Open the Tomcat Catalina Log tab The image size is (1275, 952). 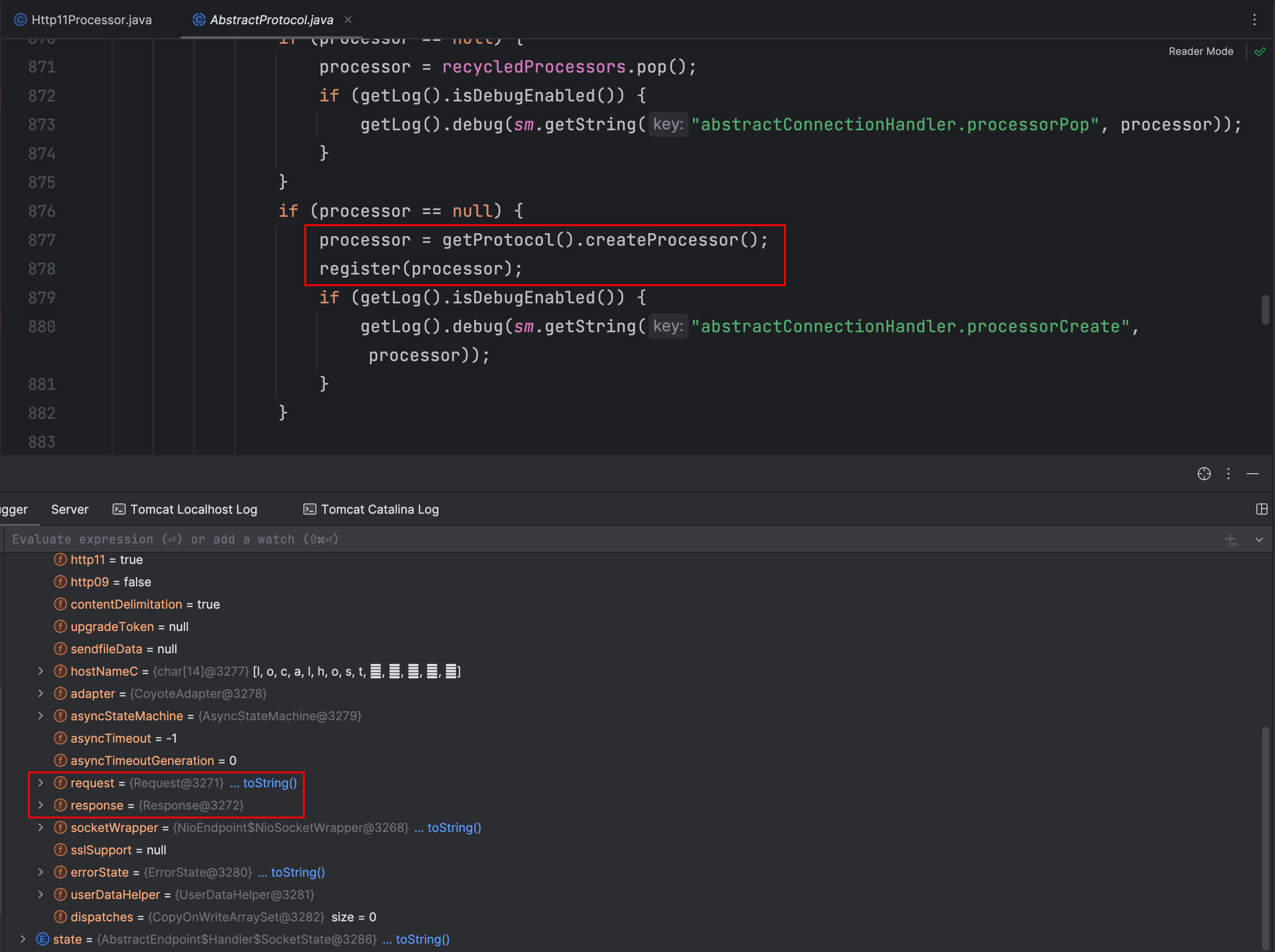click(x=379, y=509)
